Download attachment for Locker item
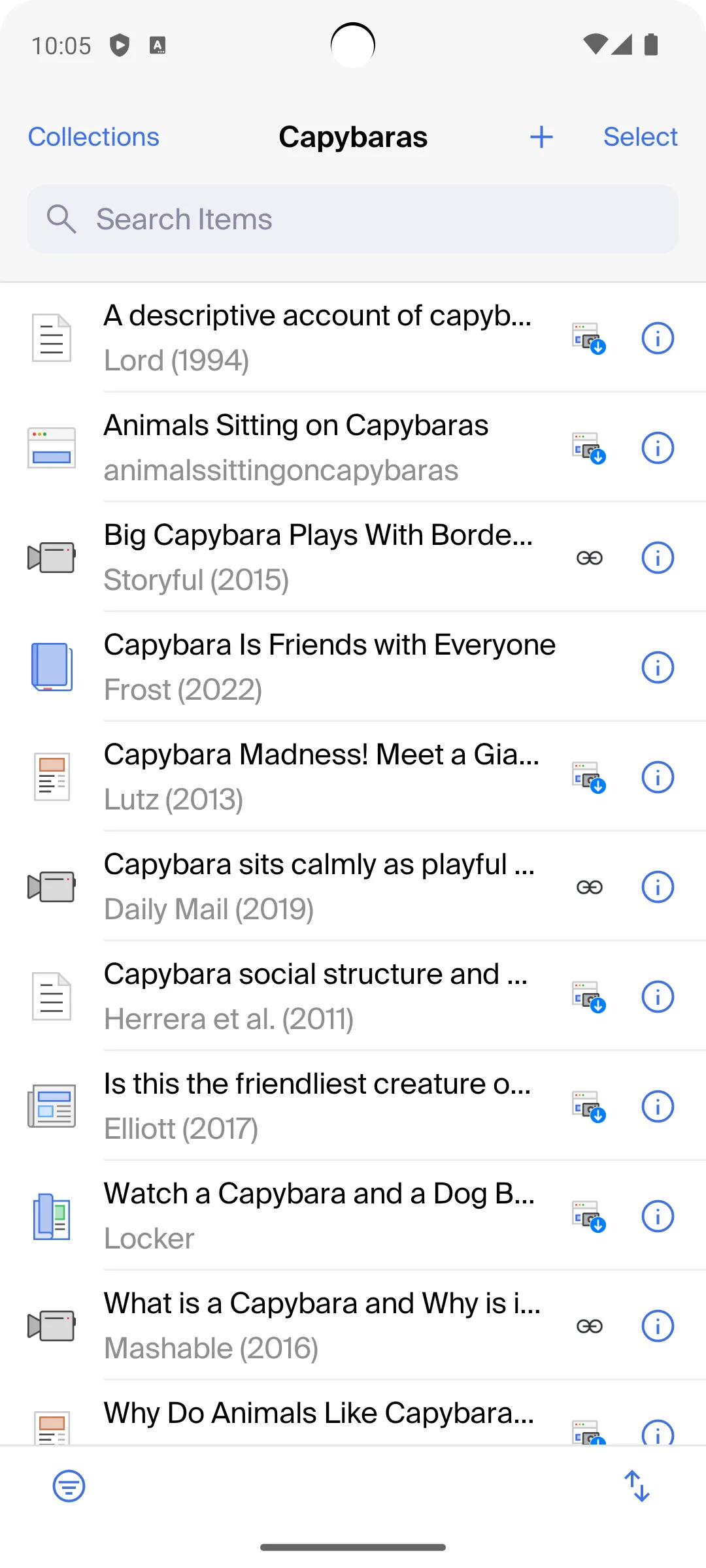Image resolution: width=706 pixels, height=1568 pixels. click(x=589, y=1217)
